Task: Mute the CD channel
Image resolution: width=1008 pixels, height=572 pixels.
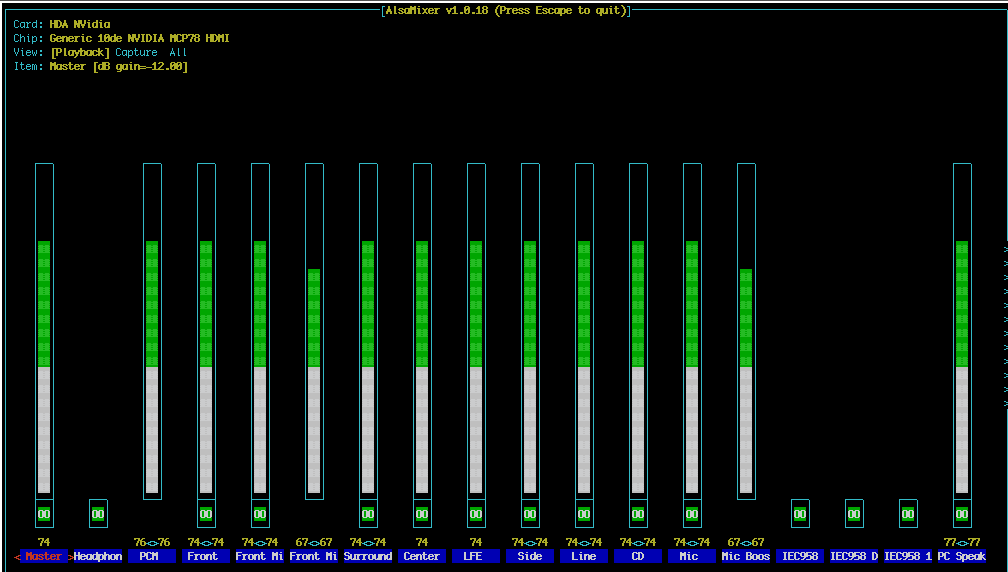Action: coord(638,514)
